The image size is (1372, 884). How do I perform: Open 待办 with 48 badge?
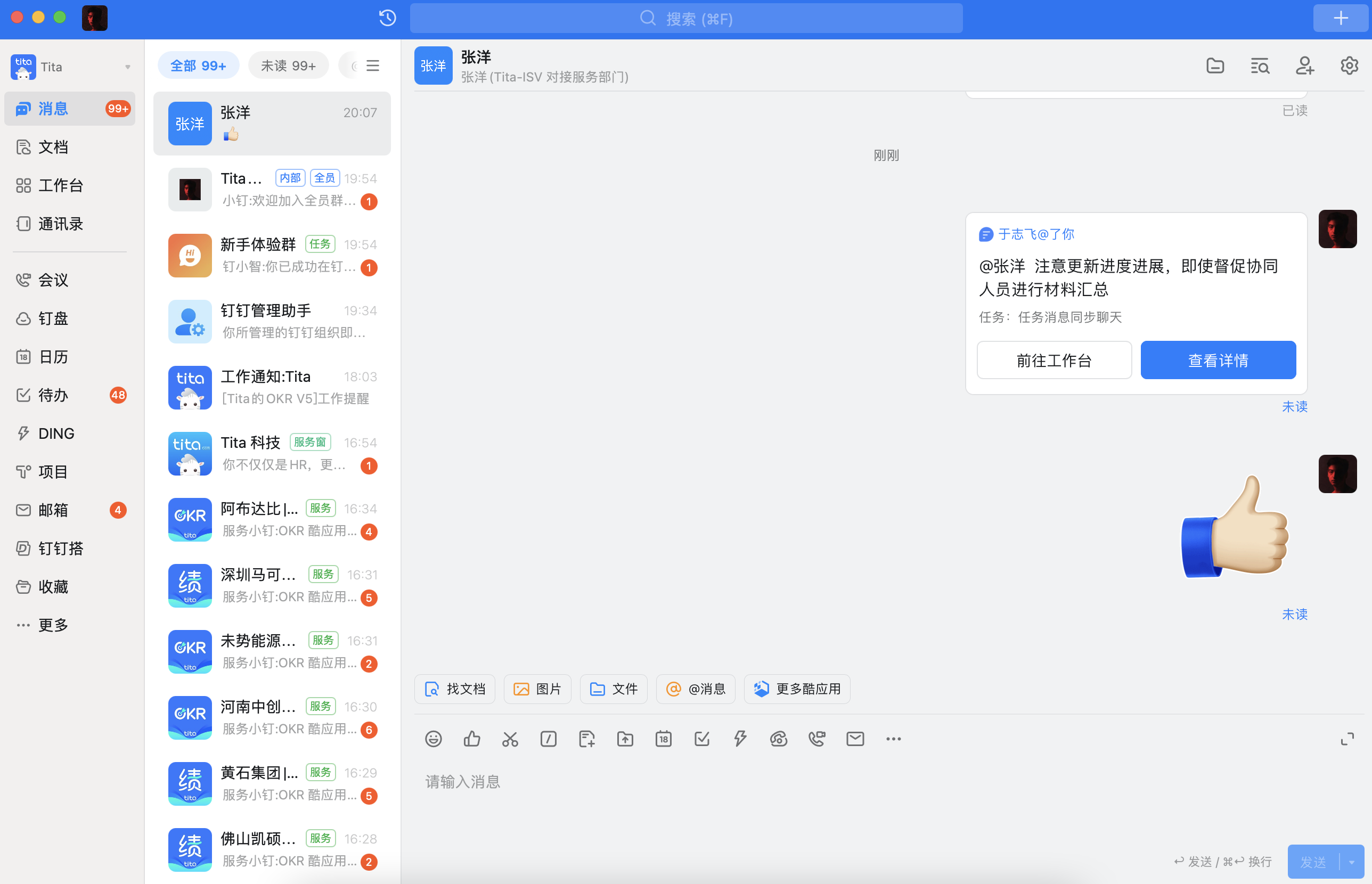tap(70, 395)
